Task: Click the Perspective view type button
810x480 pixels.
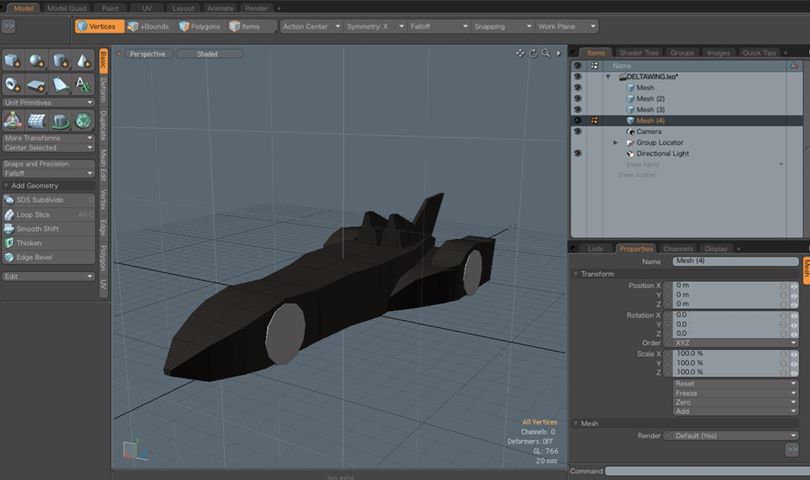Action: point(148,54)
